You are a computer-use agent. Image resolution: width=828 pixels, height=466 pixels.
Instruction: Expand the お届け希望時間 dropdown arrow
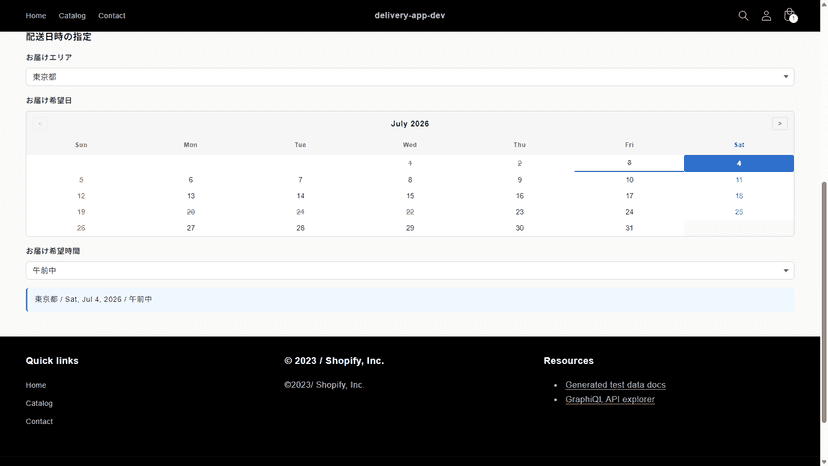(786, 271)
